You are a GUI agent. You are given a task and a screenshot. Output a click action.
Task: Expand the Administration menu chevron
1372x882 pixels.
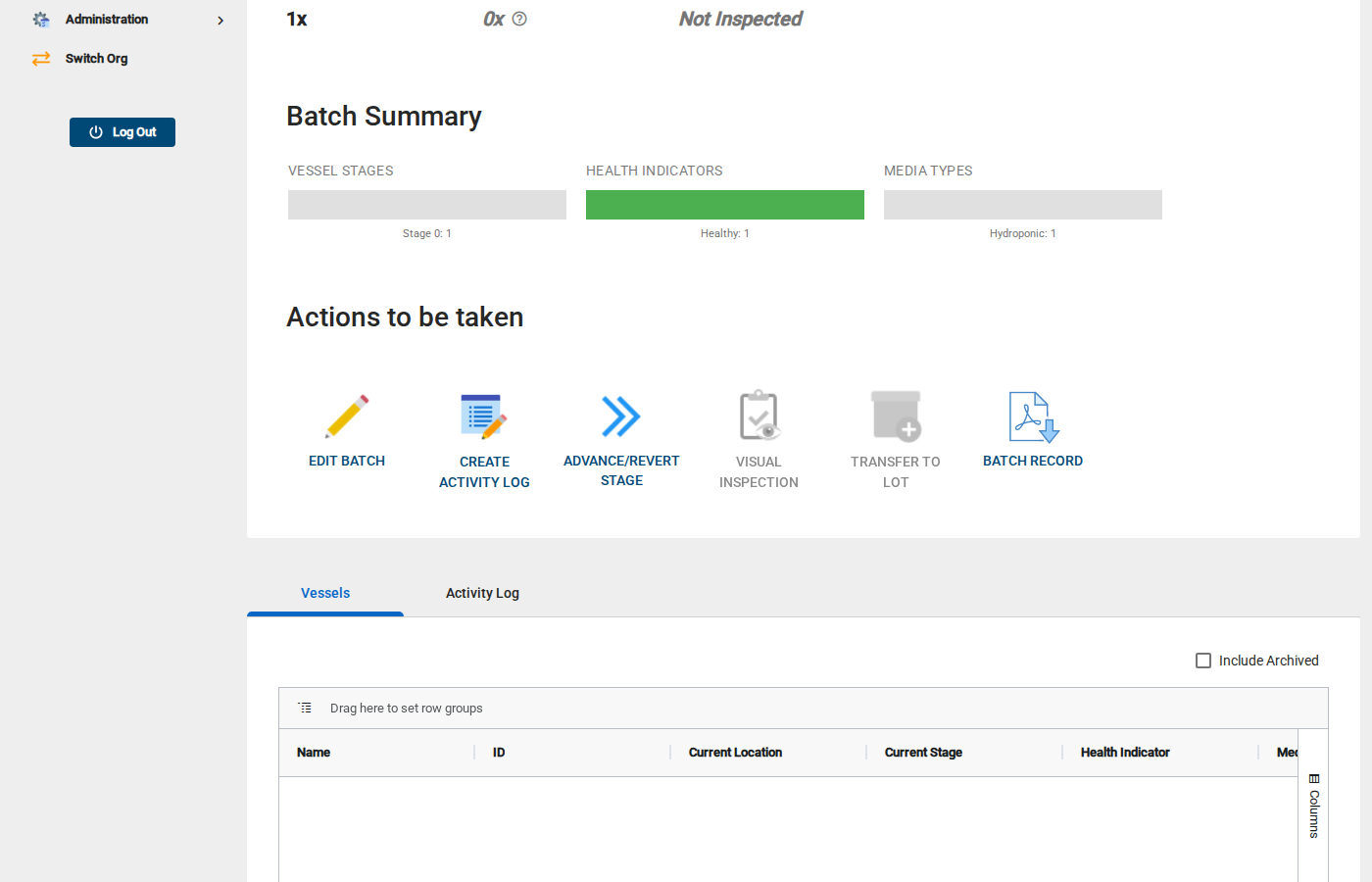tap(220, 21)
